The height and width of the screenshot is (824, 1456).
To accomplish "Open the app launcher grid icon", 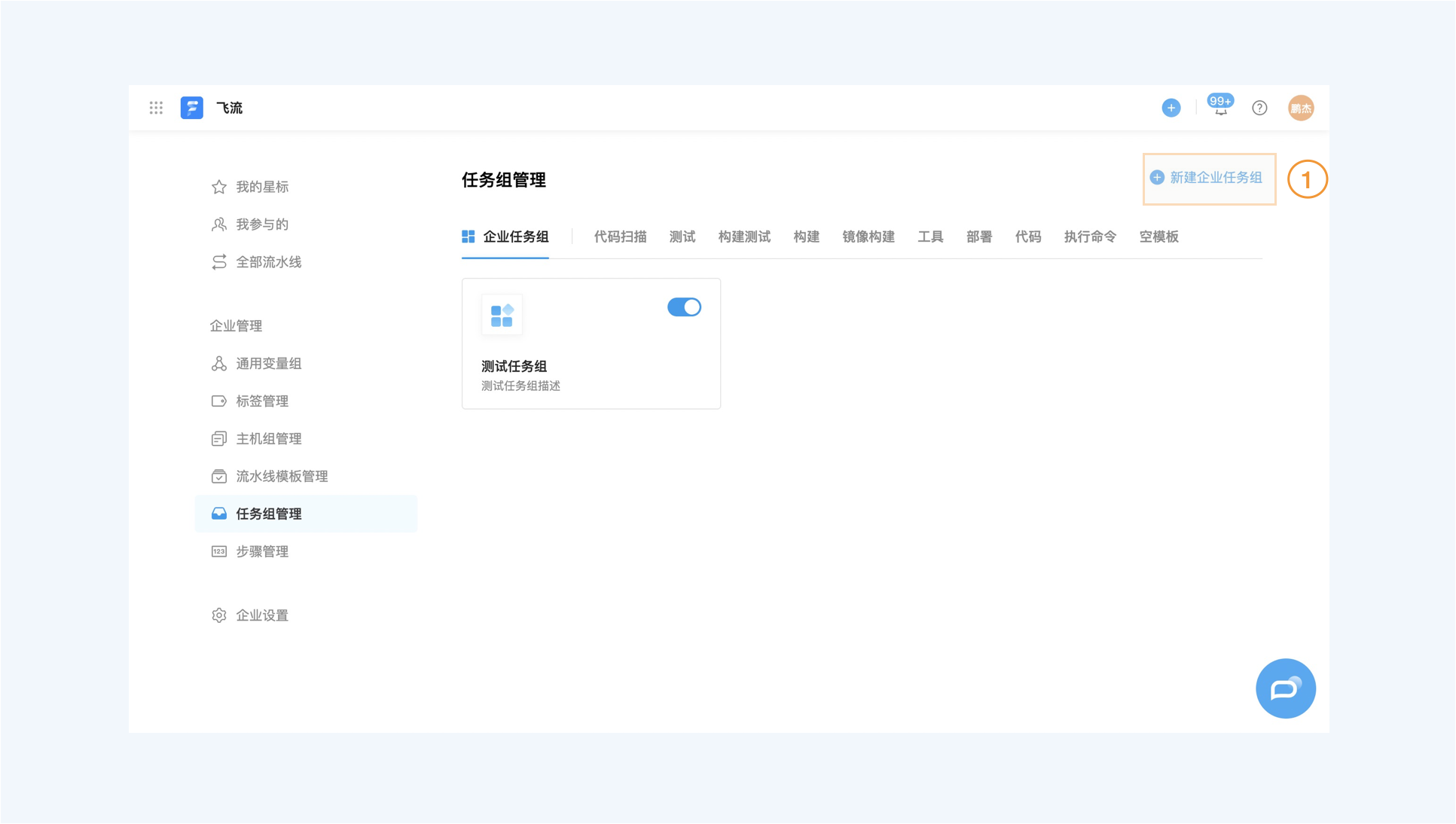I will [156, 108].
